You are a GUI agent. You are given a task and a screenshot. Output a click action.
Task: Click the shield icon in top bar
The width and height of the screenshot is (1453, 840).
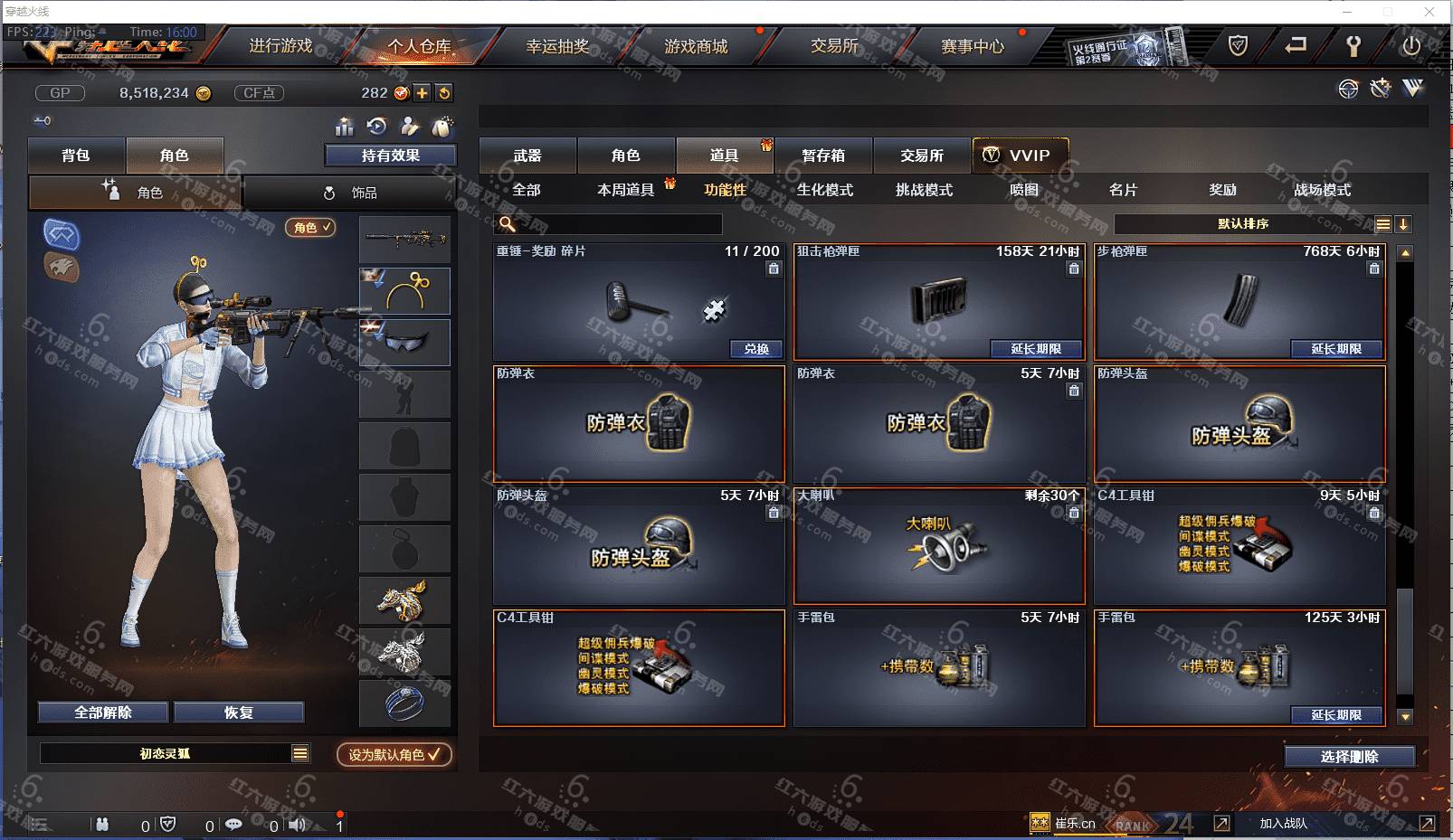pos(1238,45)
